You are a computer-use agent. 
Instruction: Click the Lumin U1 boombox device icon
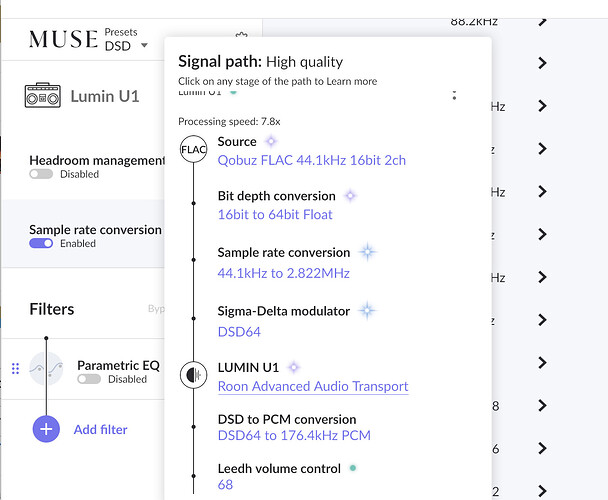coord(43,95)
